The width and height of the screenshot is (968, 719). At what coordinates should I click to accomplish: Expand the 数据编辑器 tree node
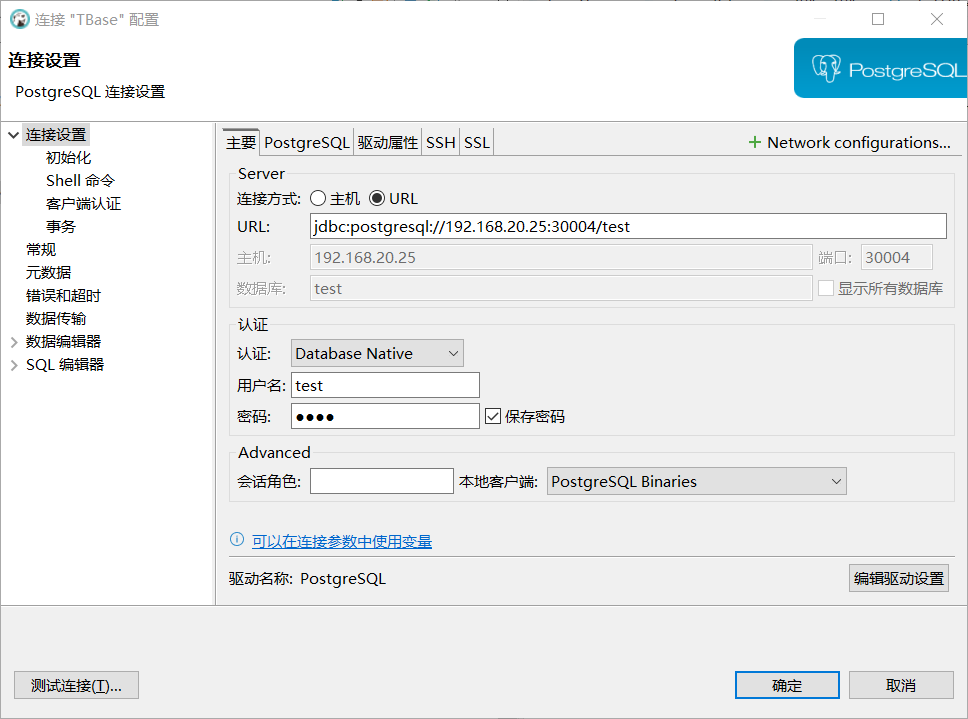14,342
